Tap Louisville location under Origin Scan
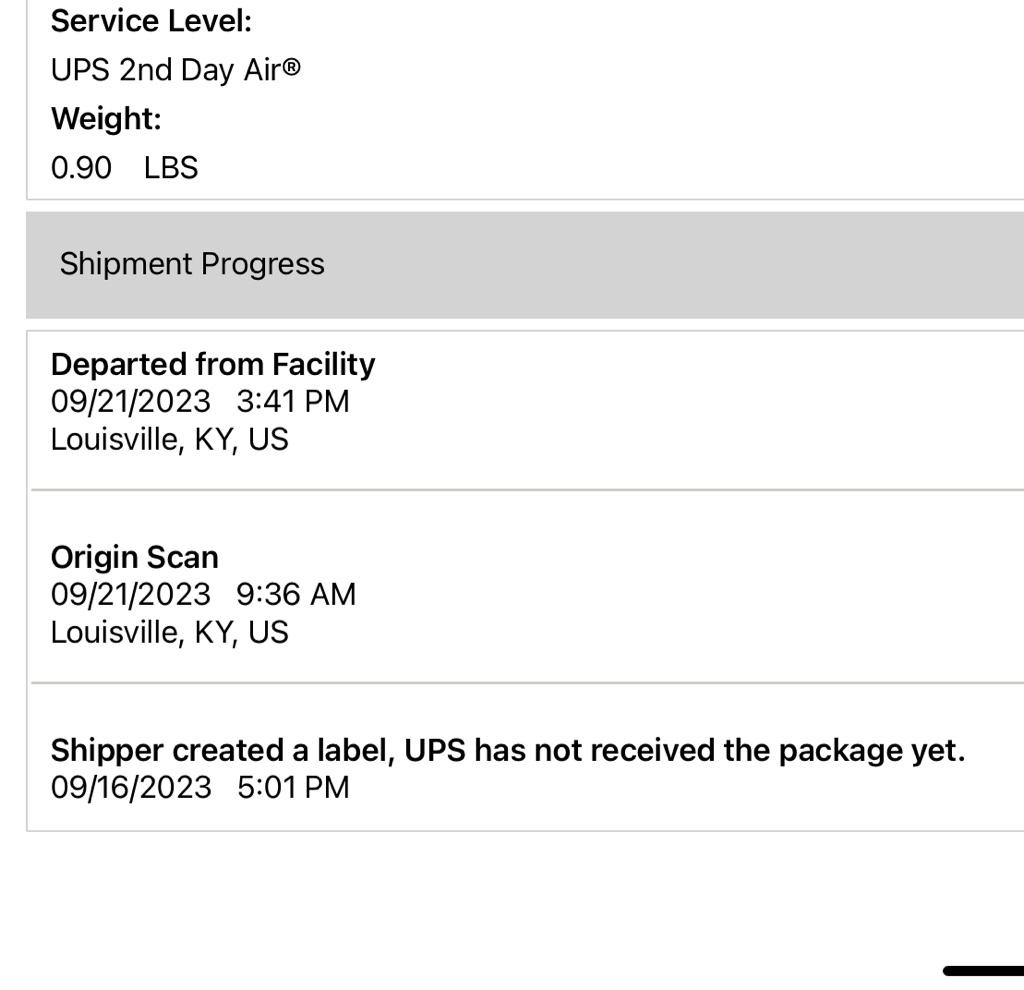1024x990 pixels. 169,633
